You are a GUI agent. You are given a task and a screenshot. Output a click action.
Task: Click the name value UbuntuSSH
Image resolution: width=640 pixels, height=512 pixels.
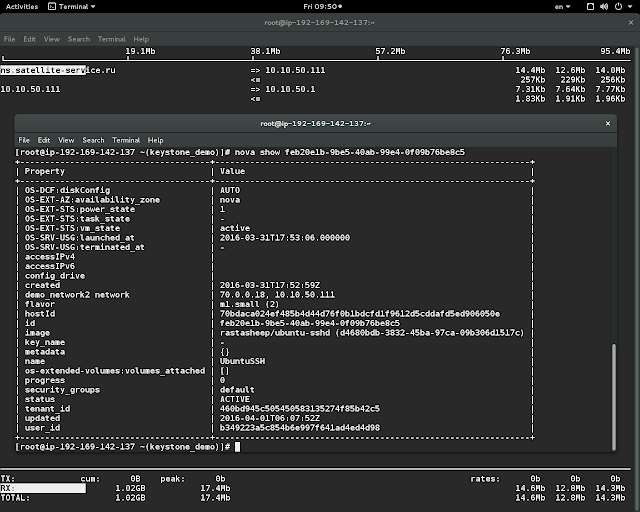click(242, 361)
